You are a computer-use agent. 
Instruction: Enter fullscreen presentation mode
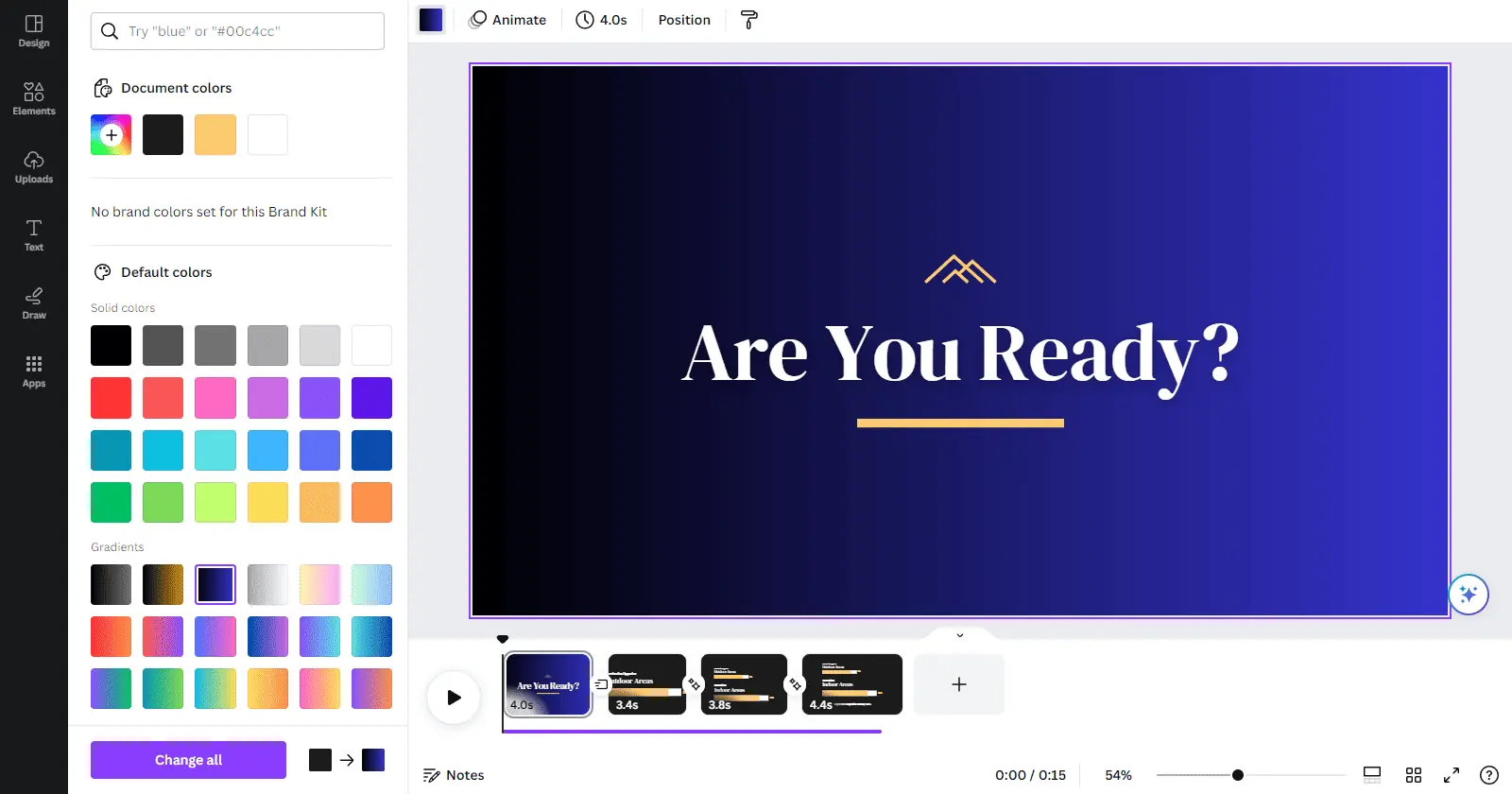(1452, 775)
